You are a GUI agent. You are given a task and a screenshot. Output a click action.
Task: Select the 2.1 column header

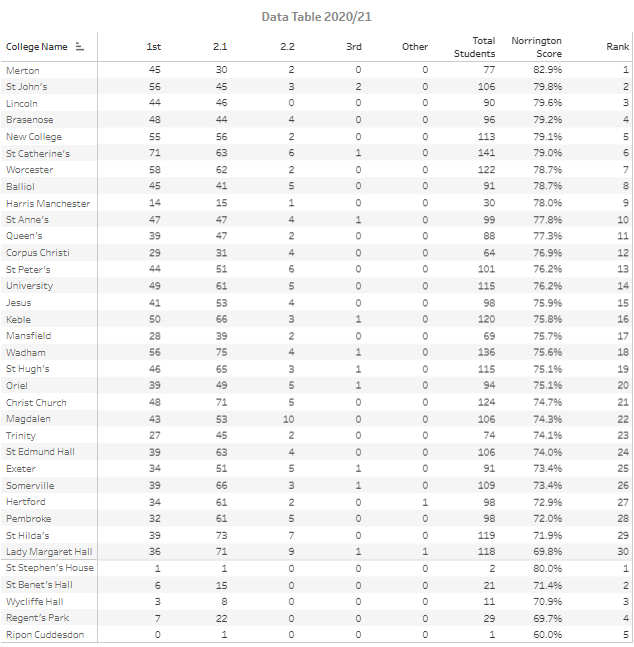click(220, 47)
